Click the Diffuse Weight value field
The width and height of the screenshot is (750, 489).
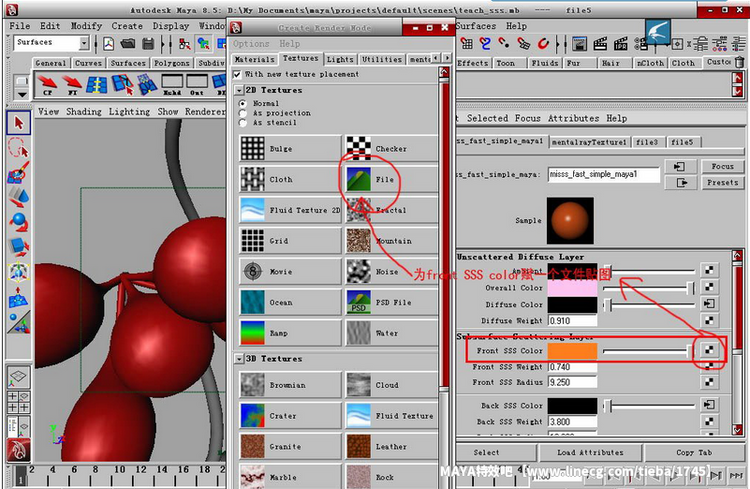572,321
